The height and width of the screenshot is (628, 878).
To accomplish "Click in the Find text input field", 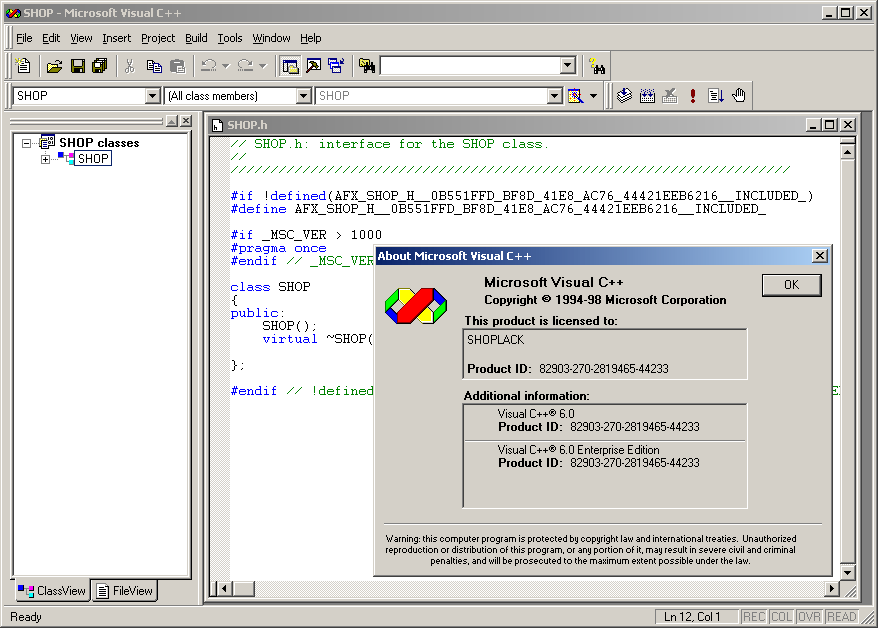I will 470,65.
